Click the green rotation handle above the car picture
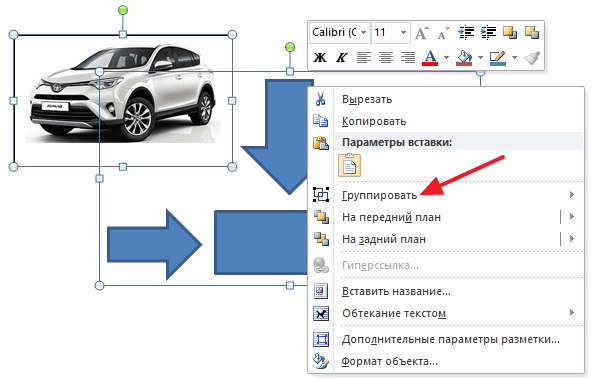The height and width of the screenshot is (380, 592). point(123,10)
